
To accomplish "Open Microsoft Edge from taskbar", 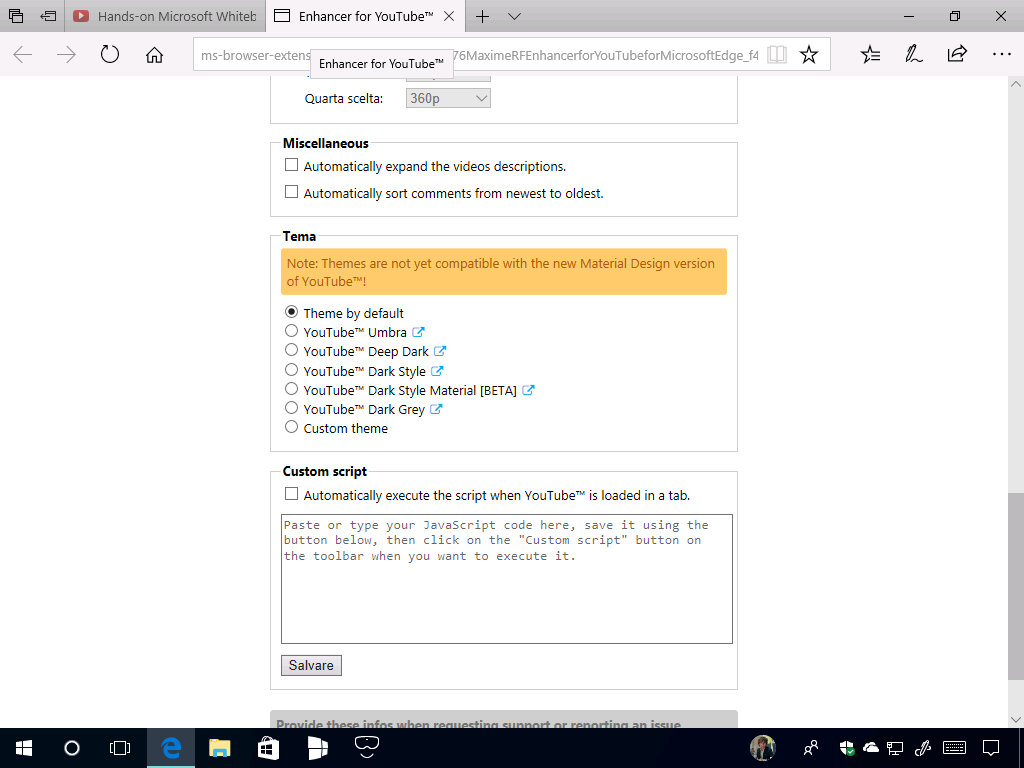I will click(x=170, y=748).
